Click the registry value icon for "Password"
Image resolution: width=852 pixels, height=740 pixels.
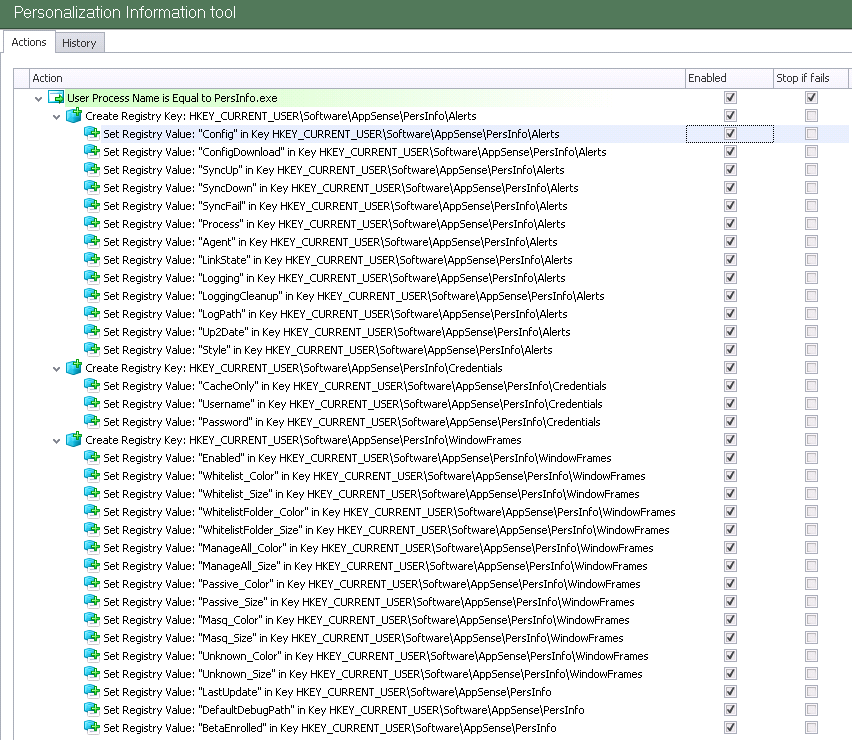[x=92, y=421]
